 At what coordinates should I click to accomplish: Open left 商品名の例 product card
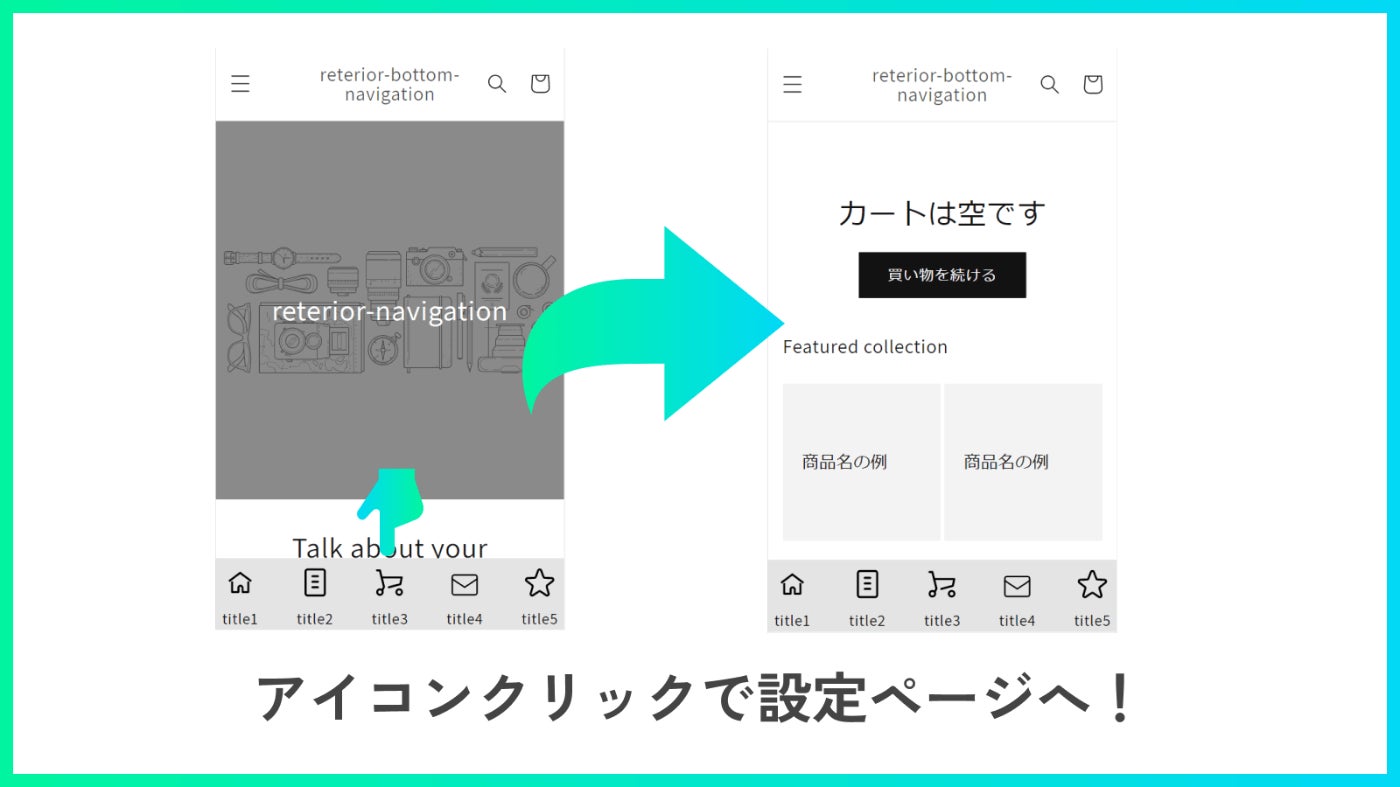(861, 462)
